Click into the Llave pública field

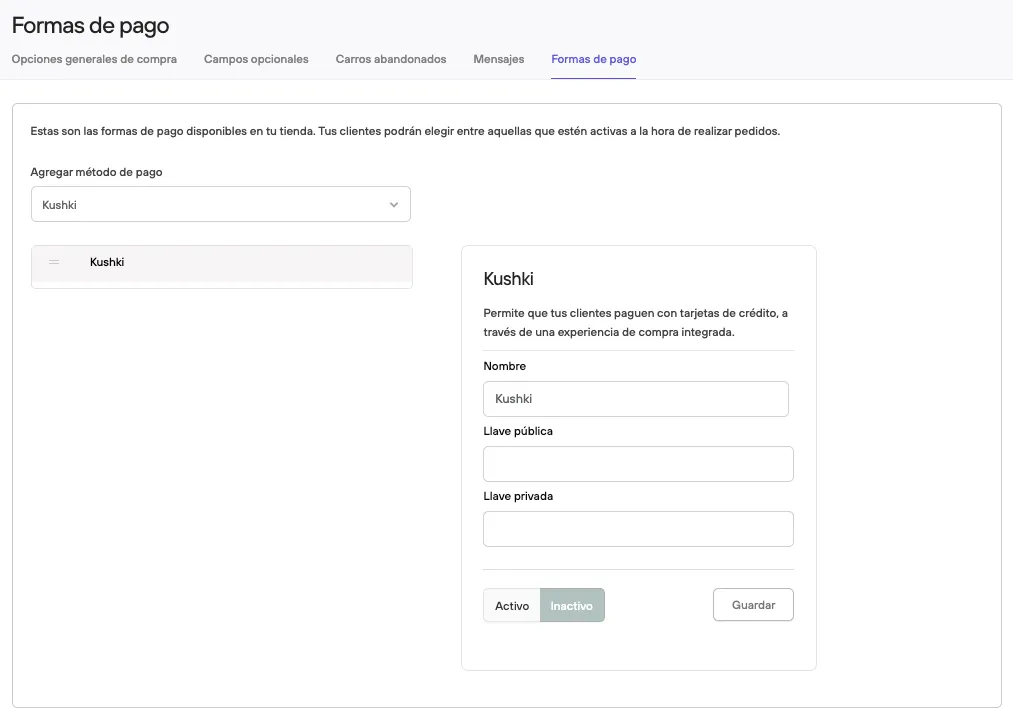point(638,464)
